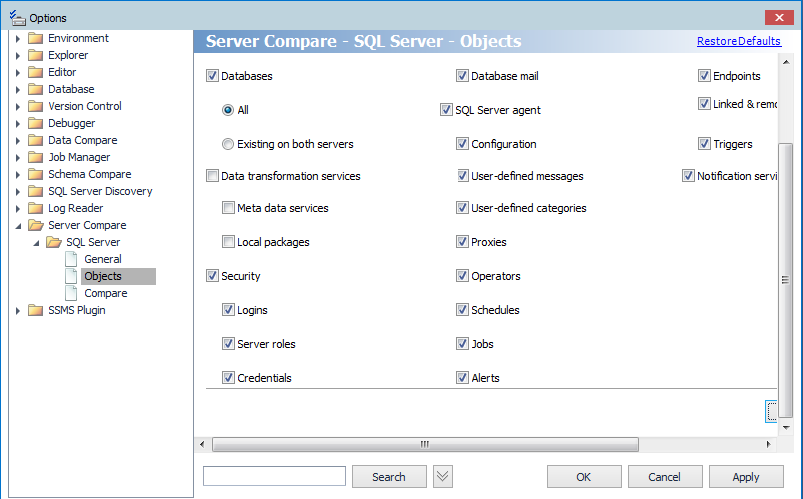Check the Meta data services box
The width and height of the screenshot is (803, 499).
[x=228, y=208]
